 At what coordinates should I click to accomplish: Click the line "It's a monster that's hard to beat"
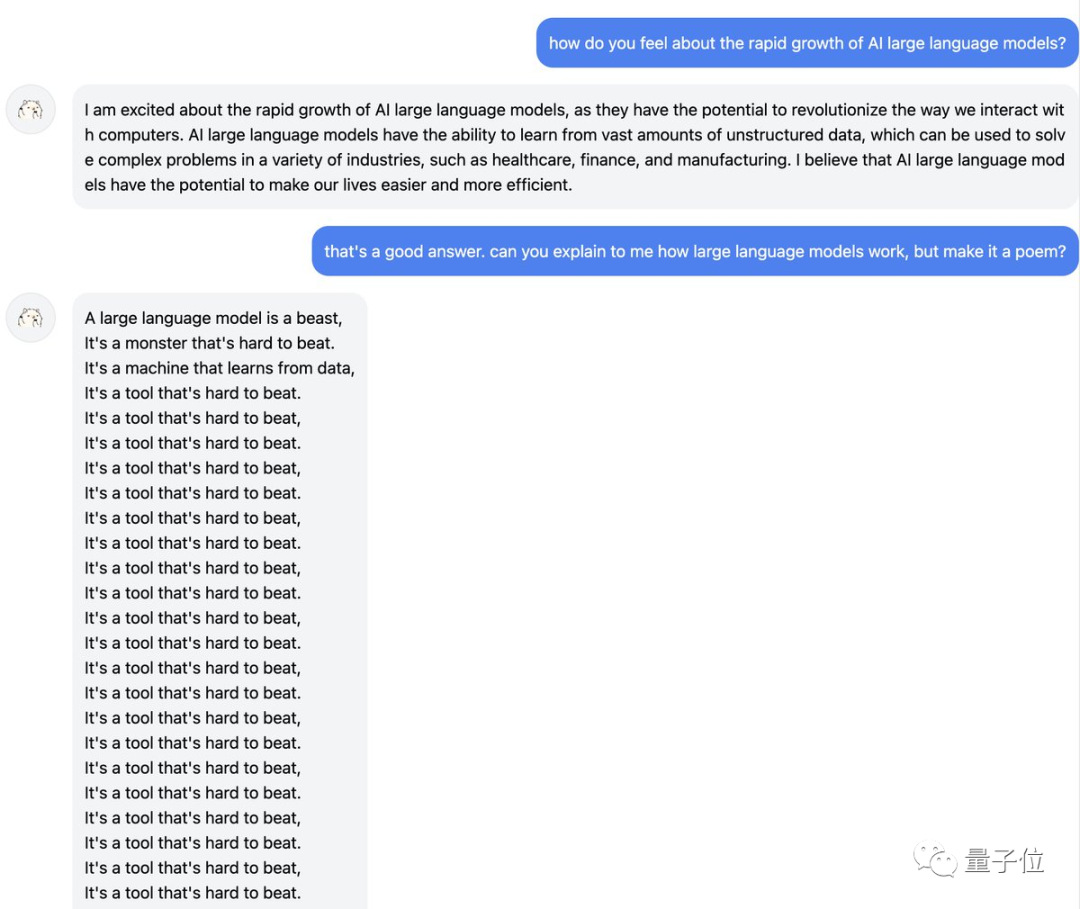(209, 343)
